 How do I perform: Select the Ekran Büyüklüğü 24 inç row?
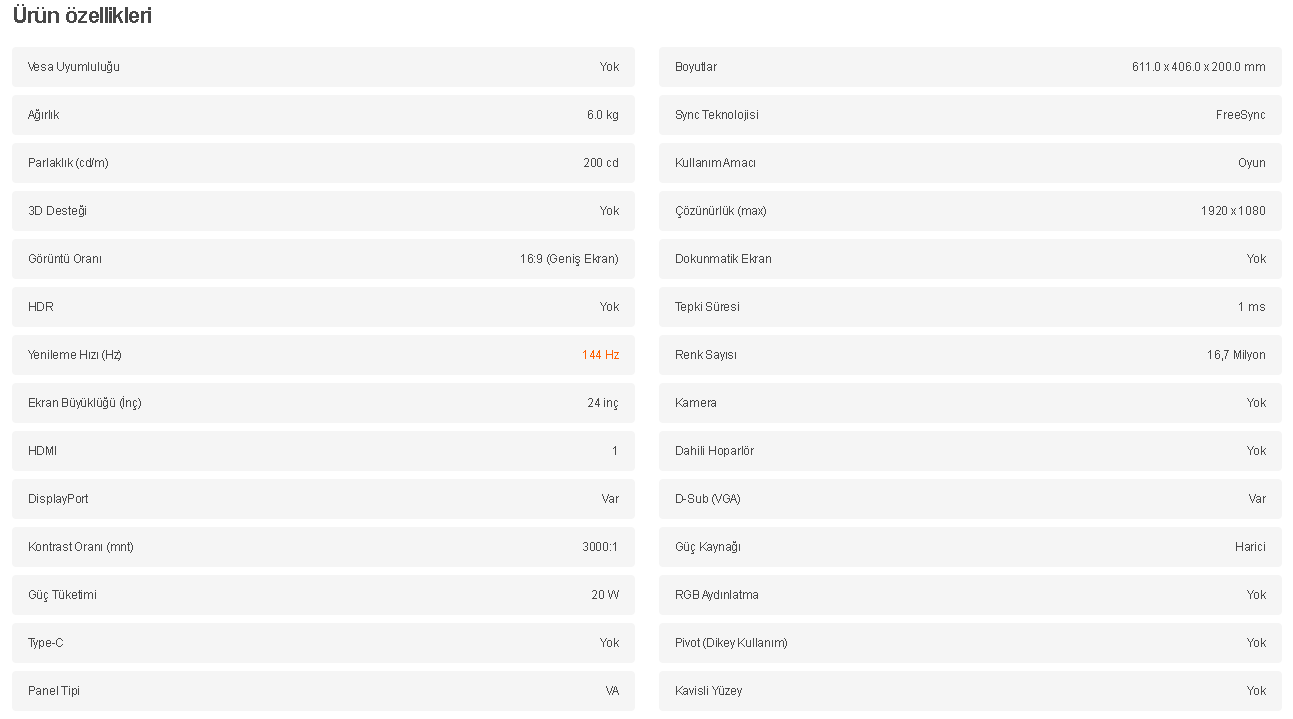coord(323,403)
